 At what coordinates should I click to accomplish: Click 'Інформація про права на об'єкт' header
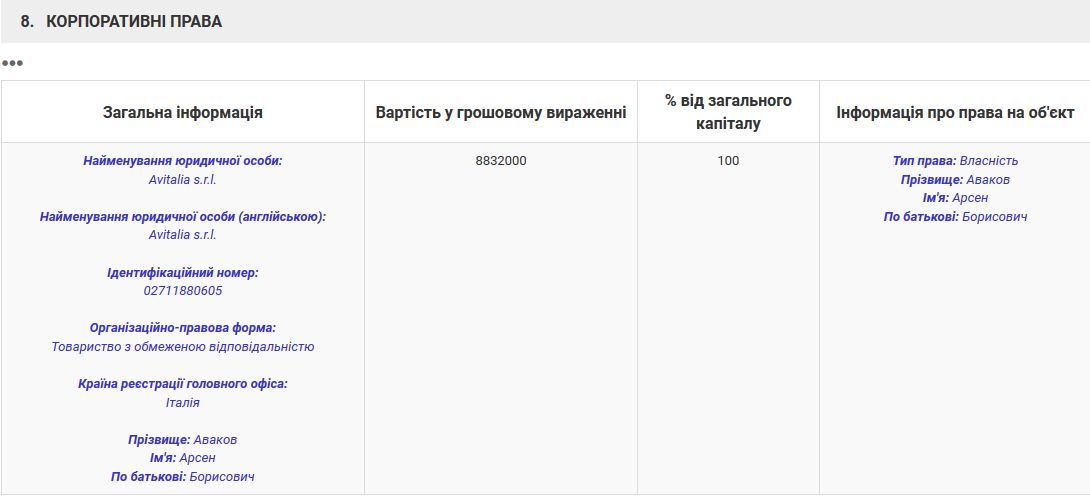[955, 112]
